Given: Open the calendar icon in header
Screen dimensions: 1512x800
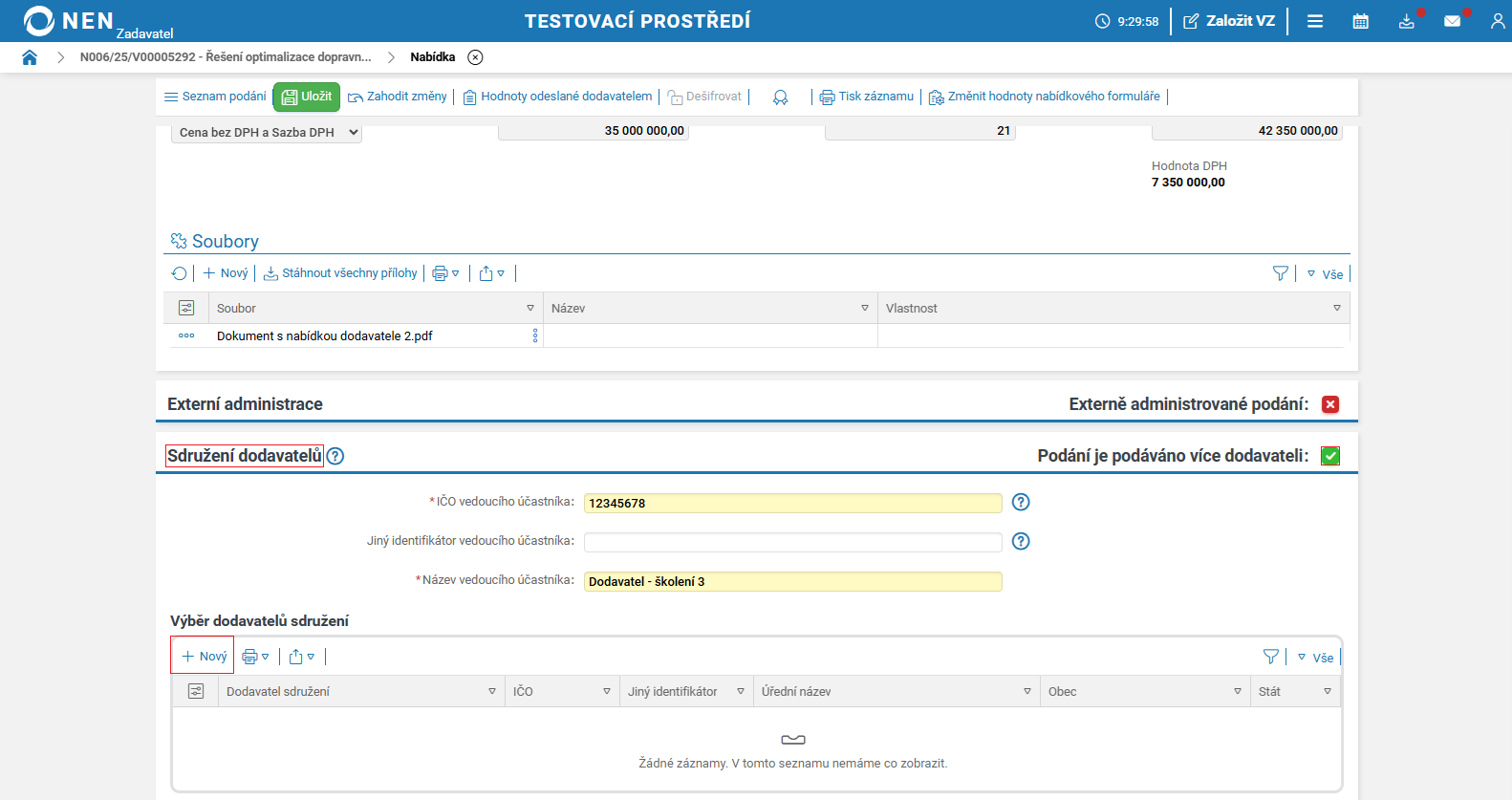Looking at the screenshot, I should click(x=1360, y=21).
